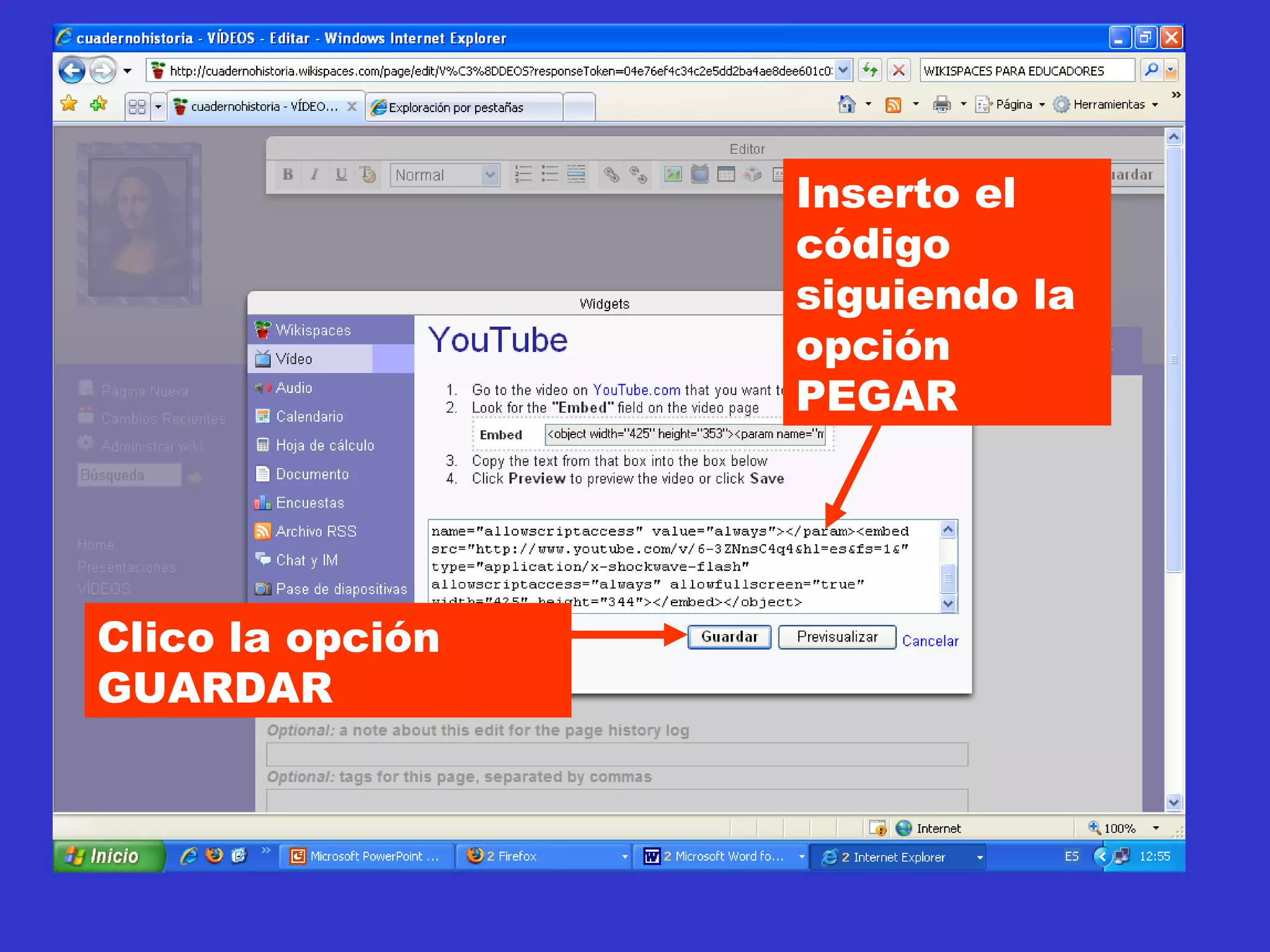This screenshot has width=1270, height=952.
Task: Toggle Italic in the editor toolbar
Action: click(314, 174)
